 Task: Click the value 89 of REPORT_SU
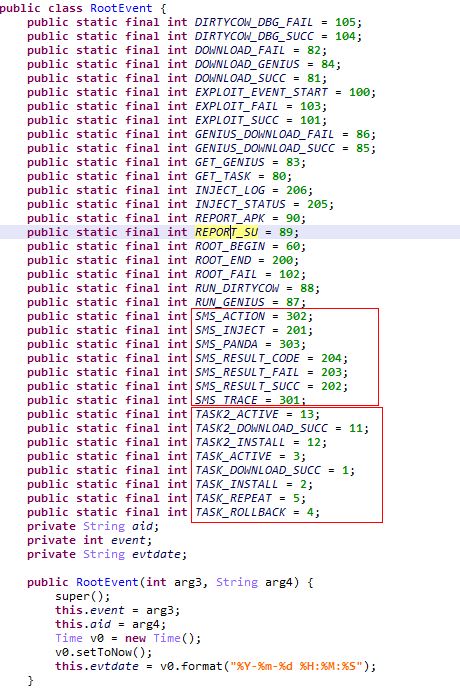pos(286,232)
